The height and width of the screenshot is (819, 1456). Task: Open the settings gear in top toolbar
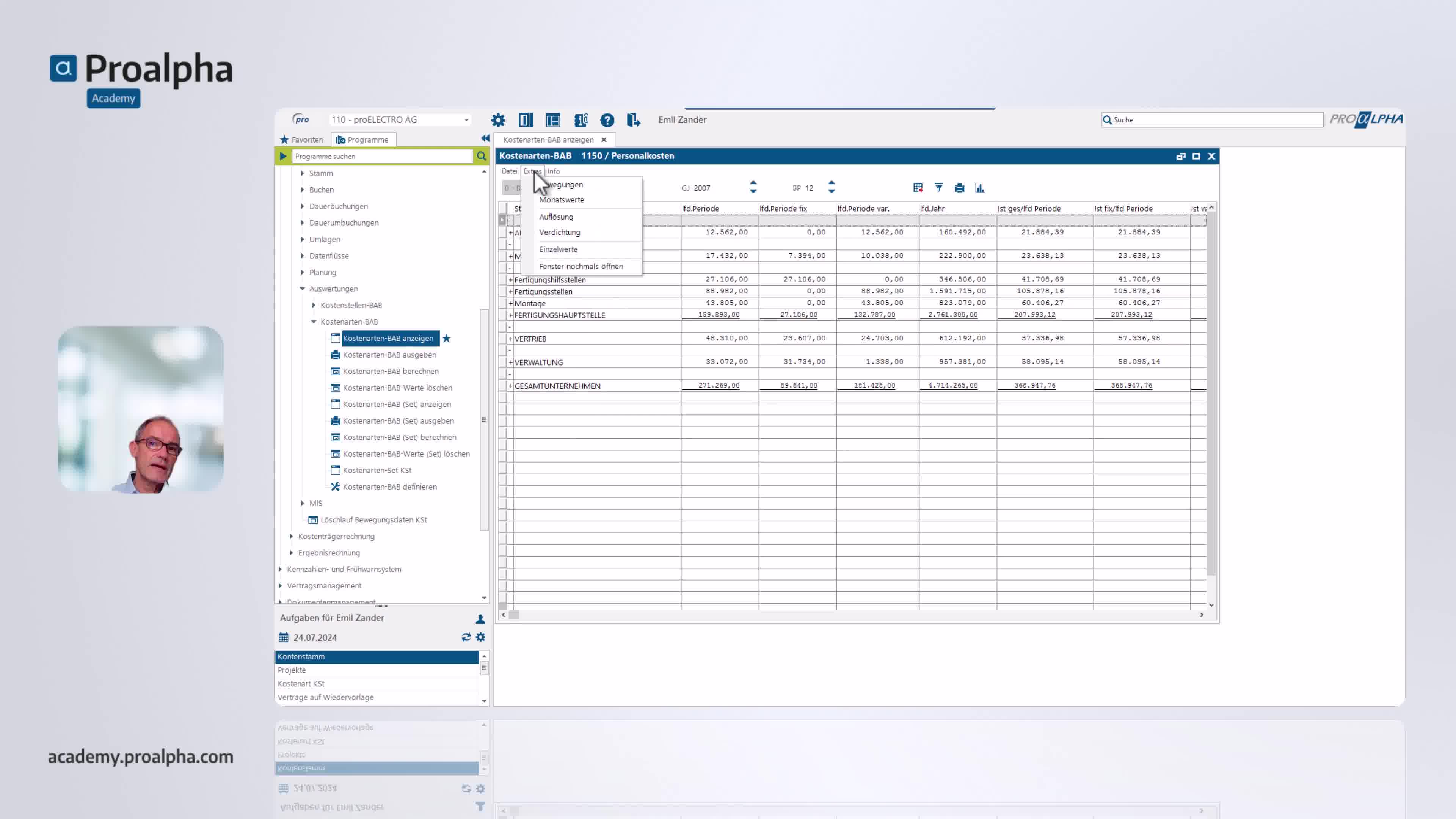[498, 120]
